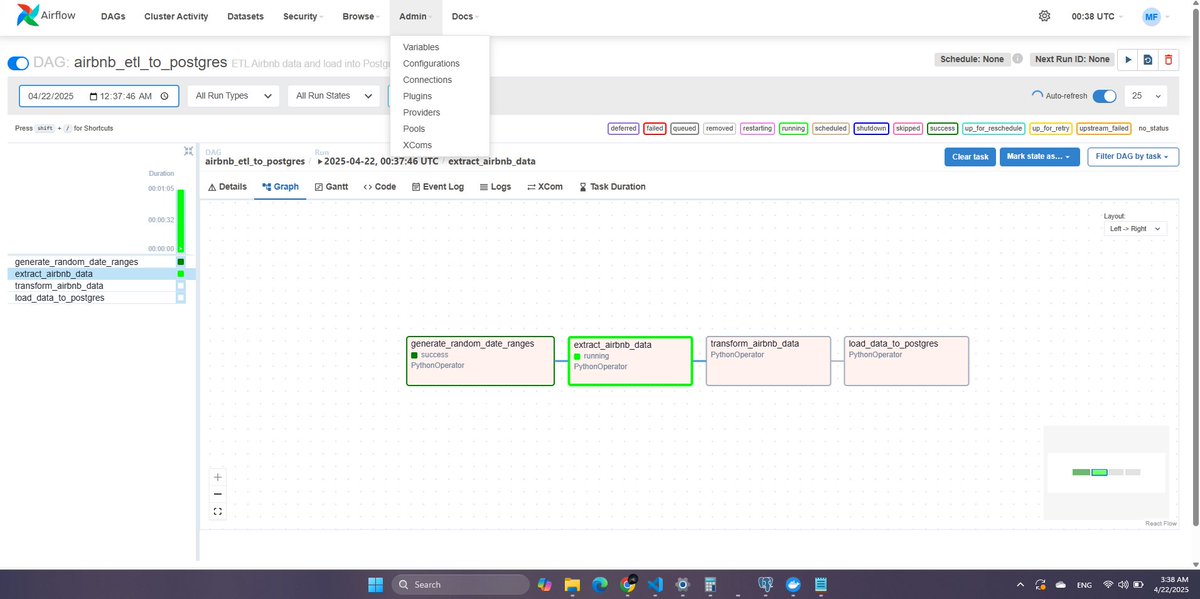Toggle the DAG pause switch
This screenshot has width=1200, height=599.
[18, 63]
